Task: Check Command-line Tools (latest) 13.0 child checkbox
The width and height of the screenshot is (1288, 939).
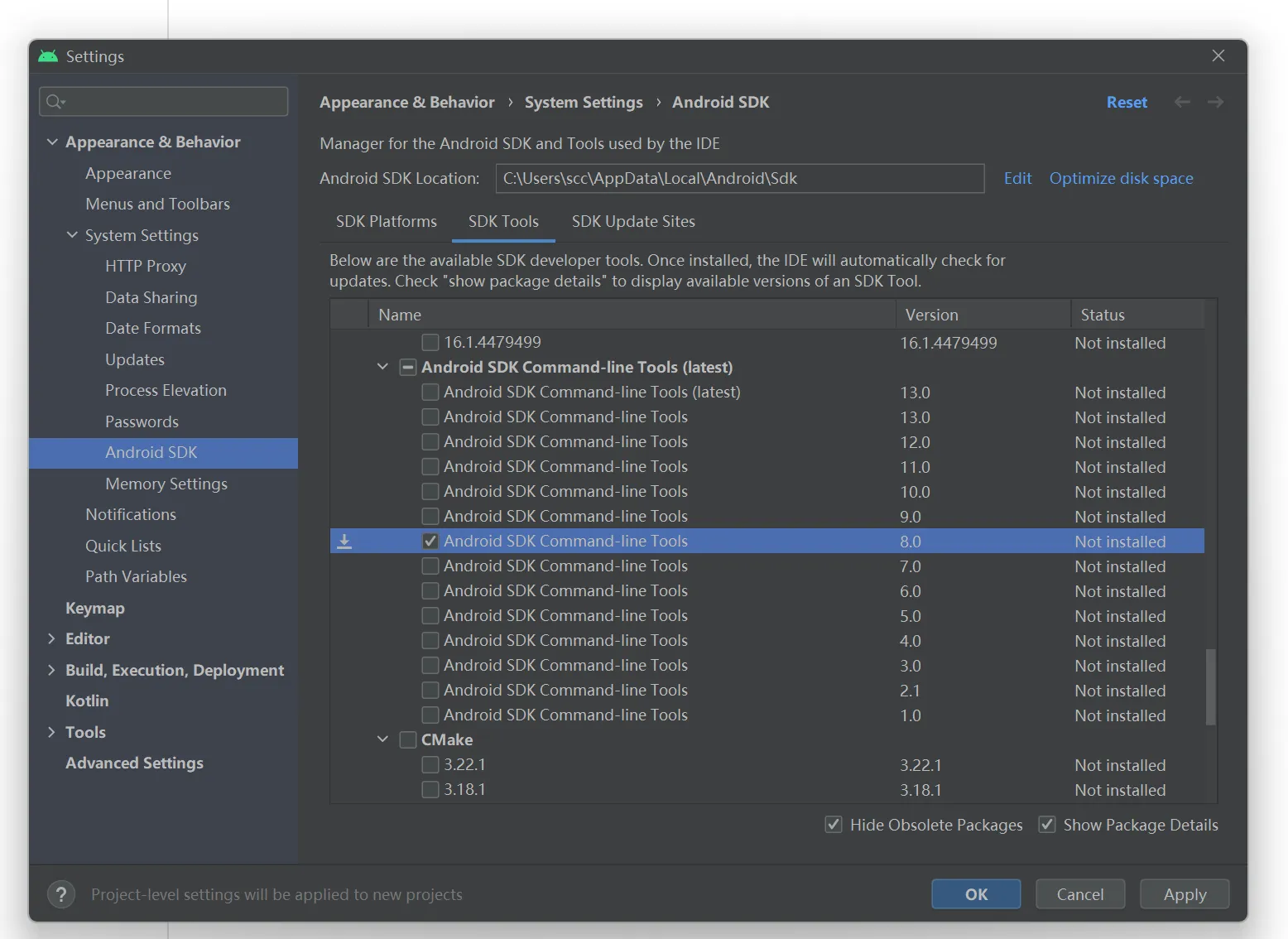Action: [430, 392]
